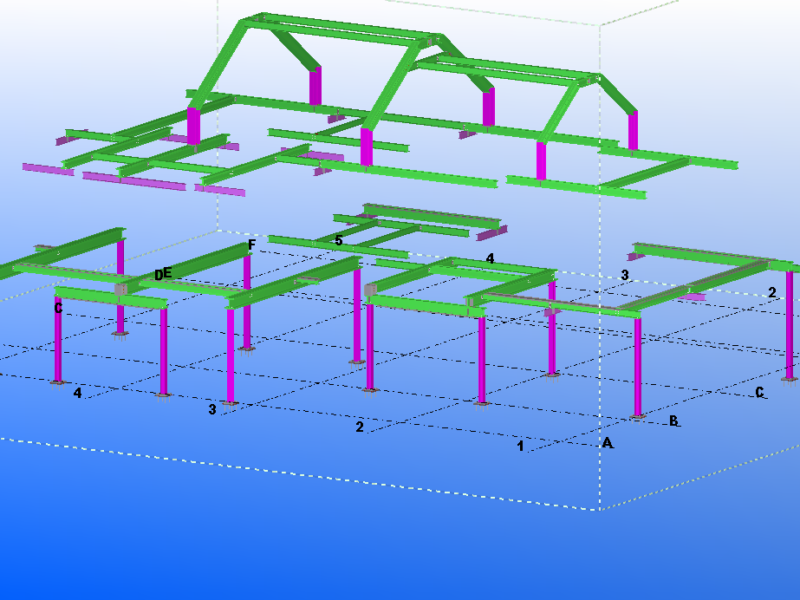The width and height of the screenshot is (800, 600).
Task: Click grid label 2 between labels 1 and 3
Action: 360,427
